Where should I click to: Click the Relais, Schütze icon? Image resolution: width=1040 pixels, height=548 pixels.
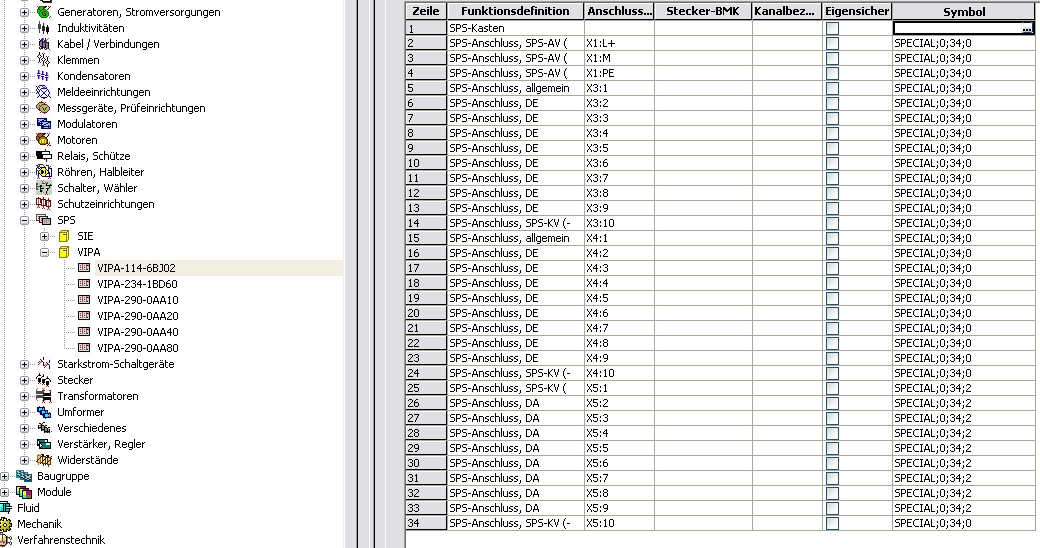(43, 156)
